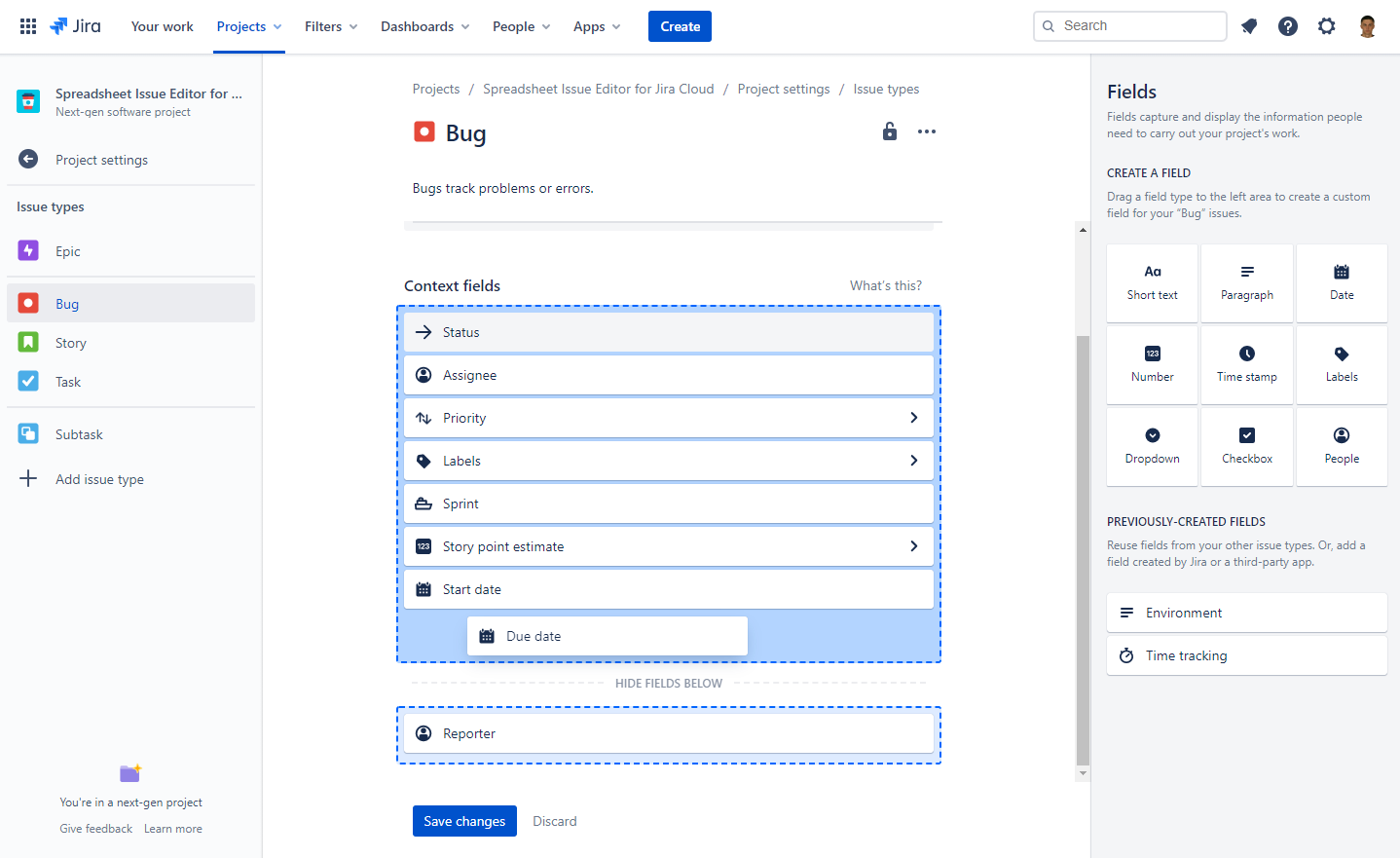Viewport: 1400px width, 858px height.
Task: Open the help question mark icon
Action: (1288, 26)
